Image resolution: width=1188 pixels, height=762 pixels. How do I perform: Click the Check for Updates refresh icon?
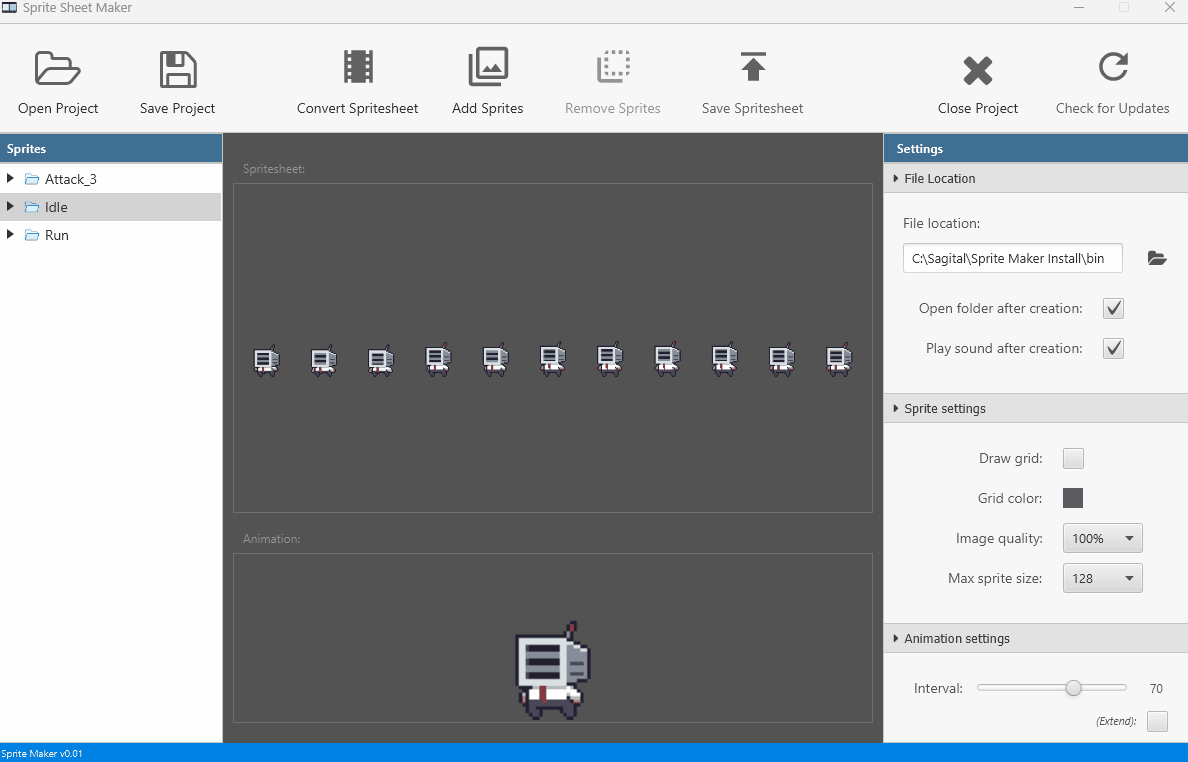[x=1113, y=67]
